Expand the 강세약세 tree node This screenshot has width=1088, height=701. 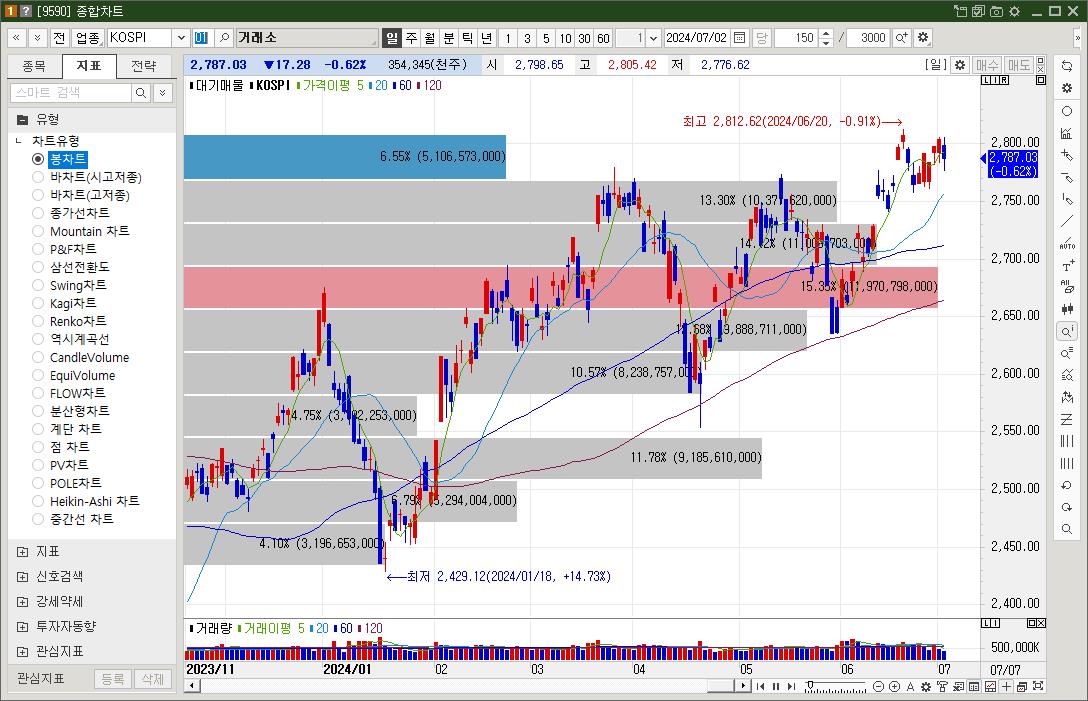[22, 602]
